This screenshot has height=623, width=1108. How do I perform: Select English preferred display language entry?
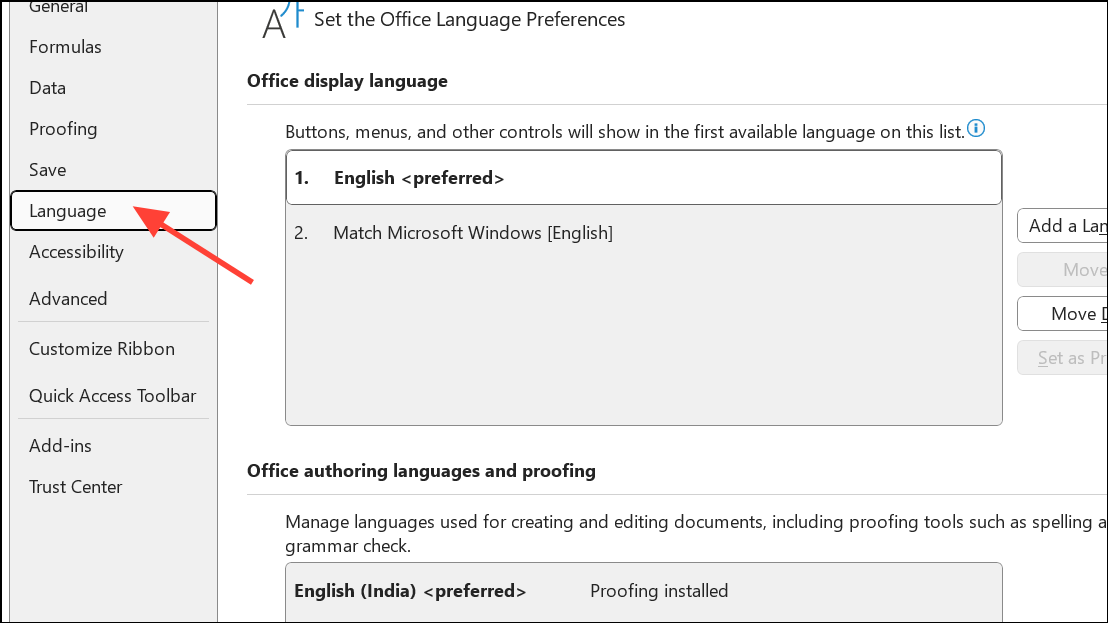644,178
